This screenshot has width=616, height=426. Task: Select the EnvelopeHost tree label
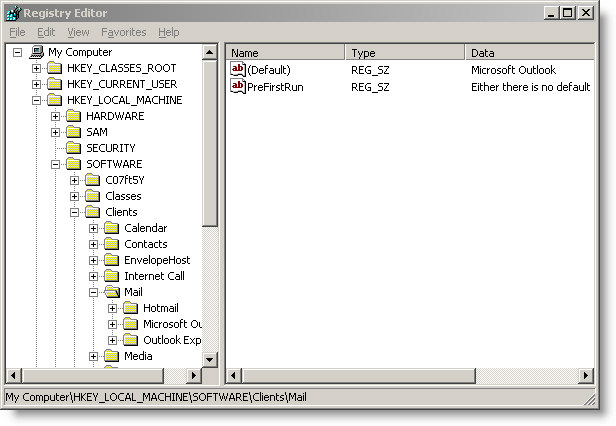(157, 260)
